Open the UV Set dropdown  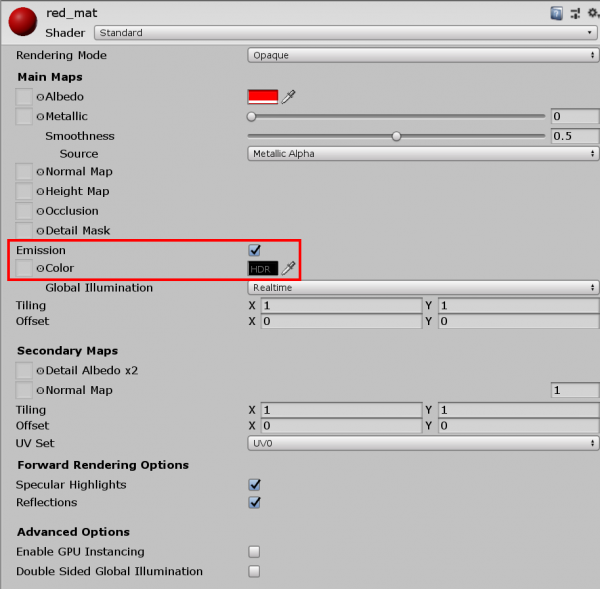422,442
